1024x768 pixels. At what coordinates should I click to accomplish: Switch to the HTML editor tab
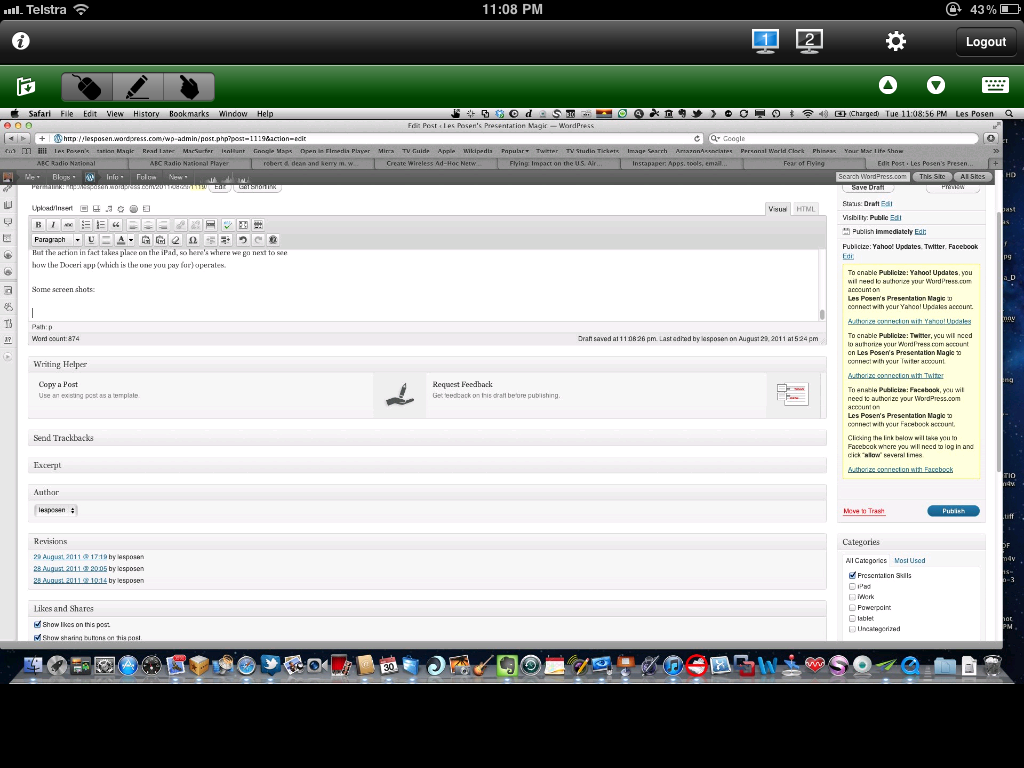pyautogui.click(x=805, y=208)
